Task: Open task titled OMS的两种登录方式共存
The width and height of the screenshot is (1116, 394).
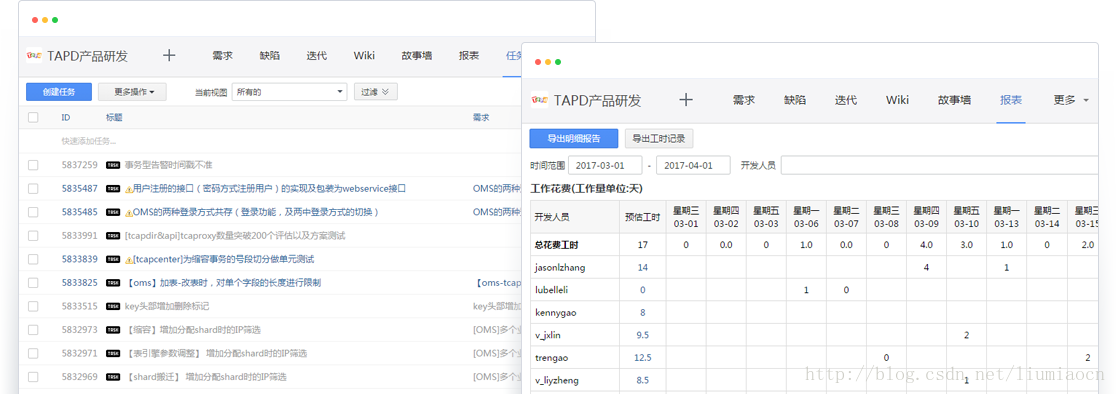Action: click(256, 212)
